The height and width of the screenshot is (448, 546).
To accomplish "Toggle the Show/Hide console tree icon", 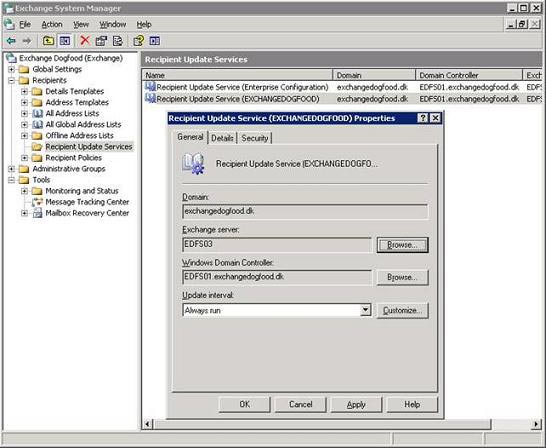I will point(65,41).
